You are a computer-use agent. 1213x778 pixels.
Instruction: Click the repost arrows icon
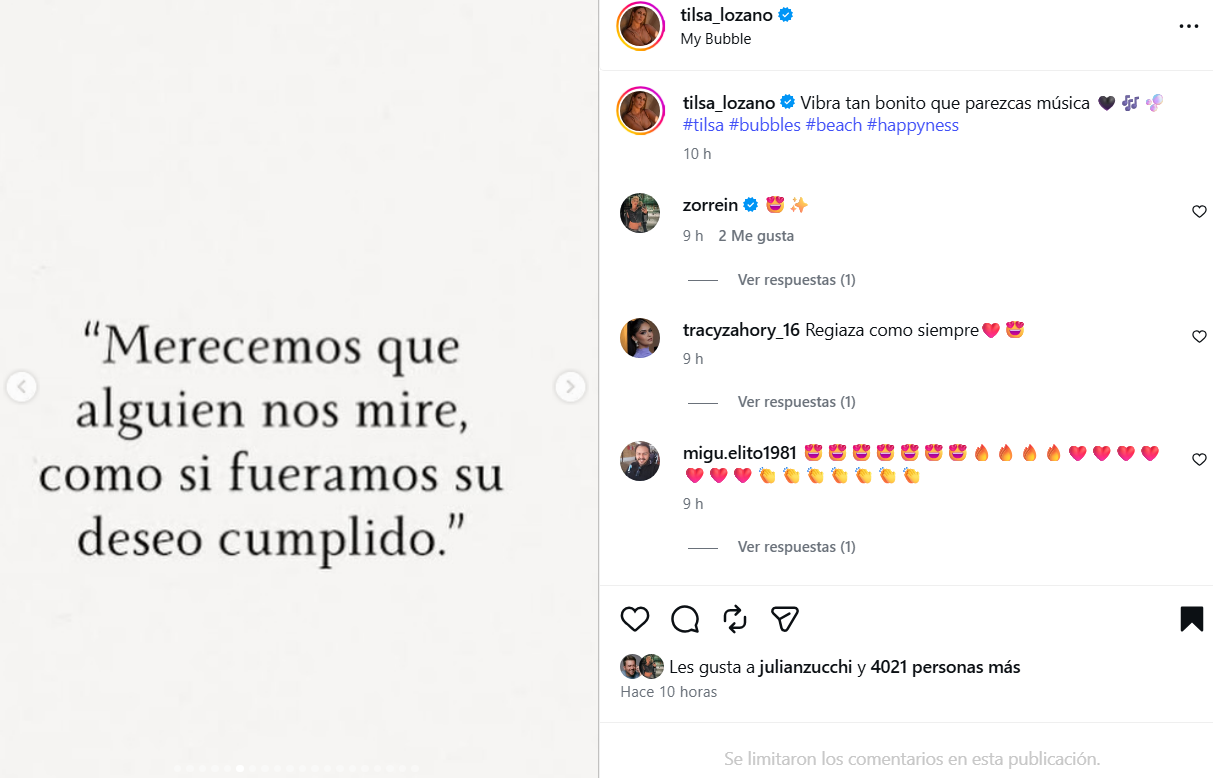coord(734,619)
